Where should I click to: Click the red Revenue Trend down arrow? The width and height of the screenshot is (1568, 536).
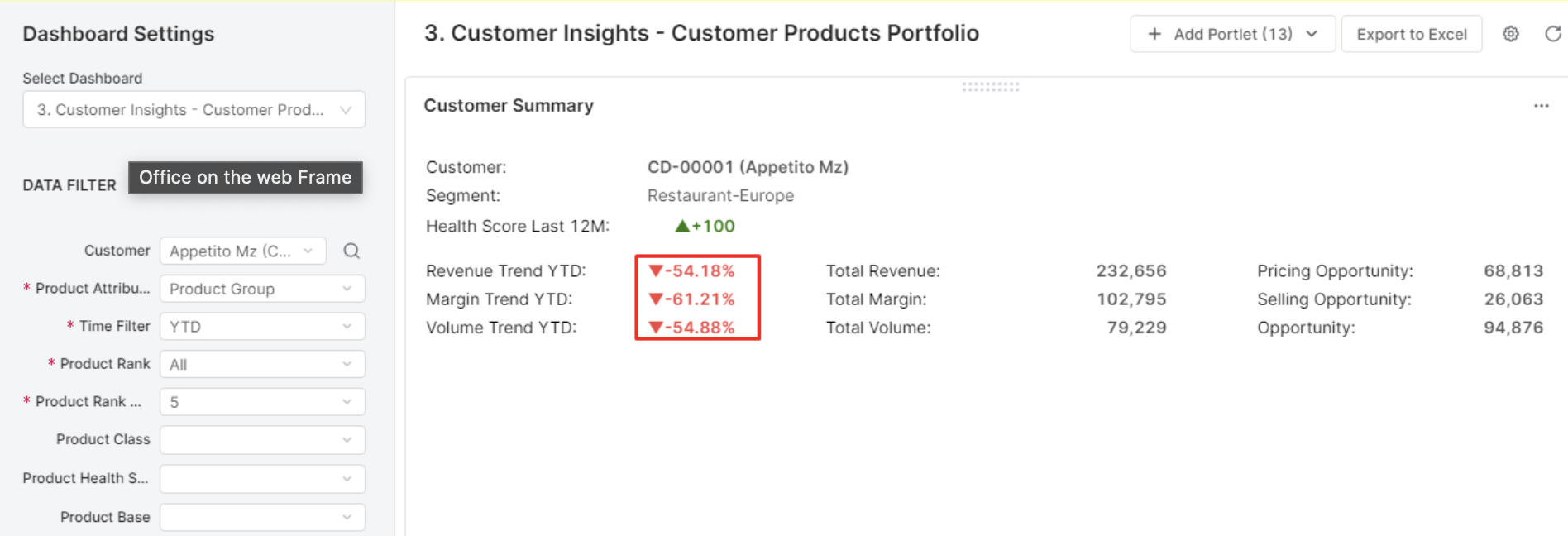pos(656,270)
